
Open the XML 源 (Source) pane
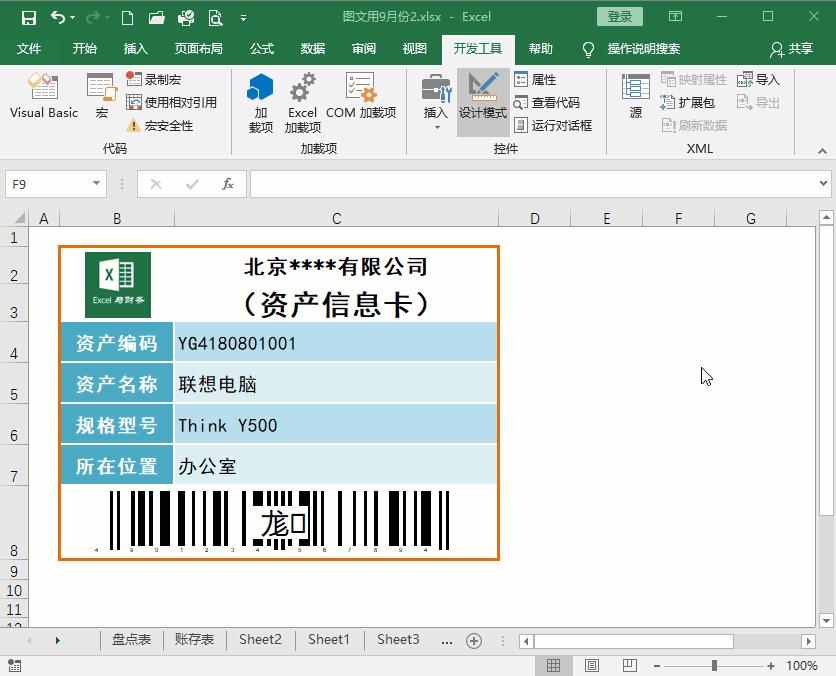click(634, 101)
